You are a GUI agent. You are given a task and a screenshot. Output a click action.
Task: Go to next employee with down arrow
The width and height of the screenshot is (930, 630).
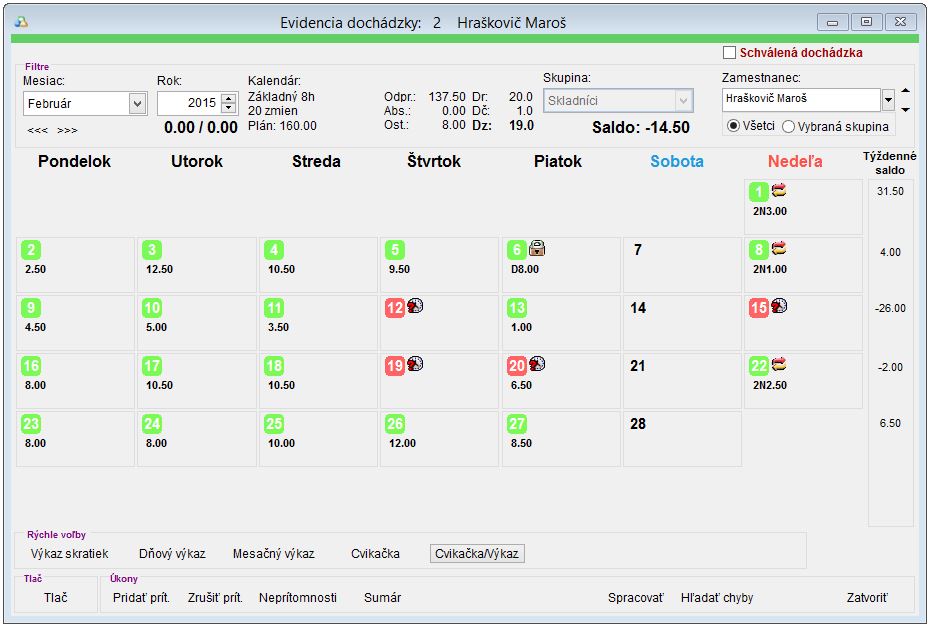coord(905,110)
